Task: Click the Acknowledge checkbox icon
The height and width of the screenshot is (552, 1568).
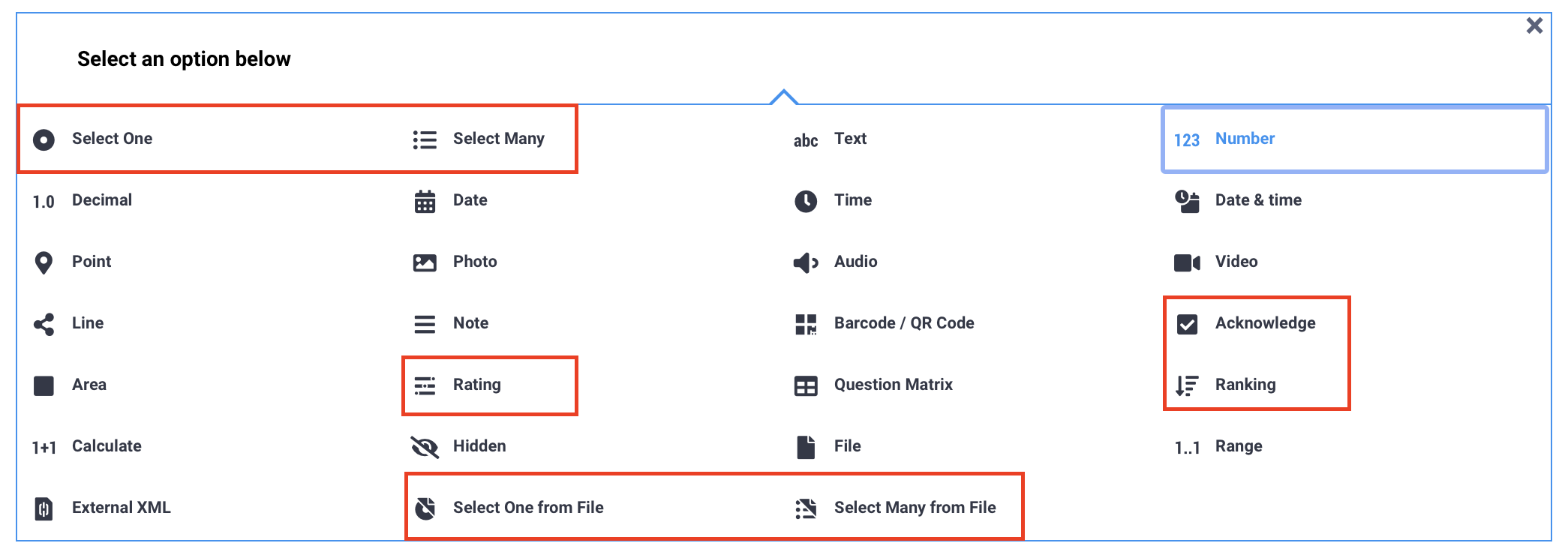Action: (x=1188, y=323)
